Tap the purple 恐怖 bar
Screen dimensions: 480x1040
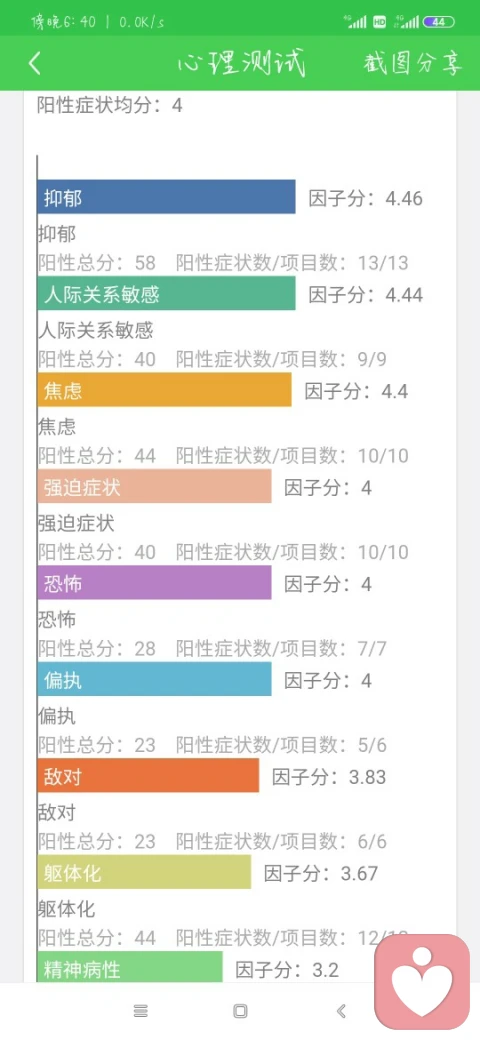pos(154,582)
